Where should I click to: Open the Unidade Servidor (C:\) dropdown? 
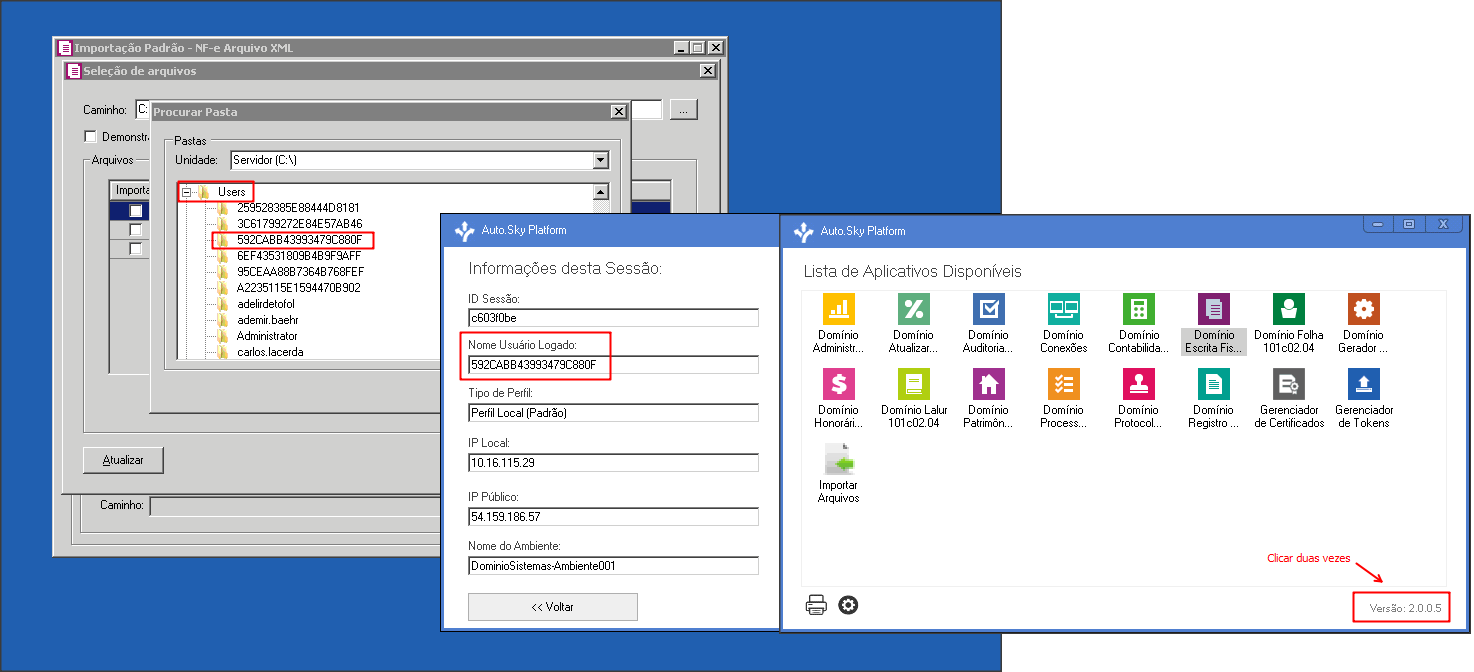click(600, 160)
